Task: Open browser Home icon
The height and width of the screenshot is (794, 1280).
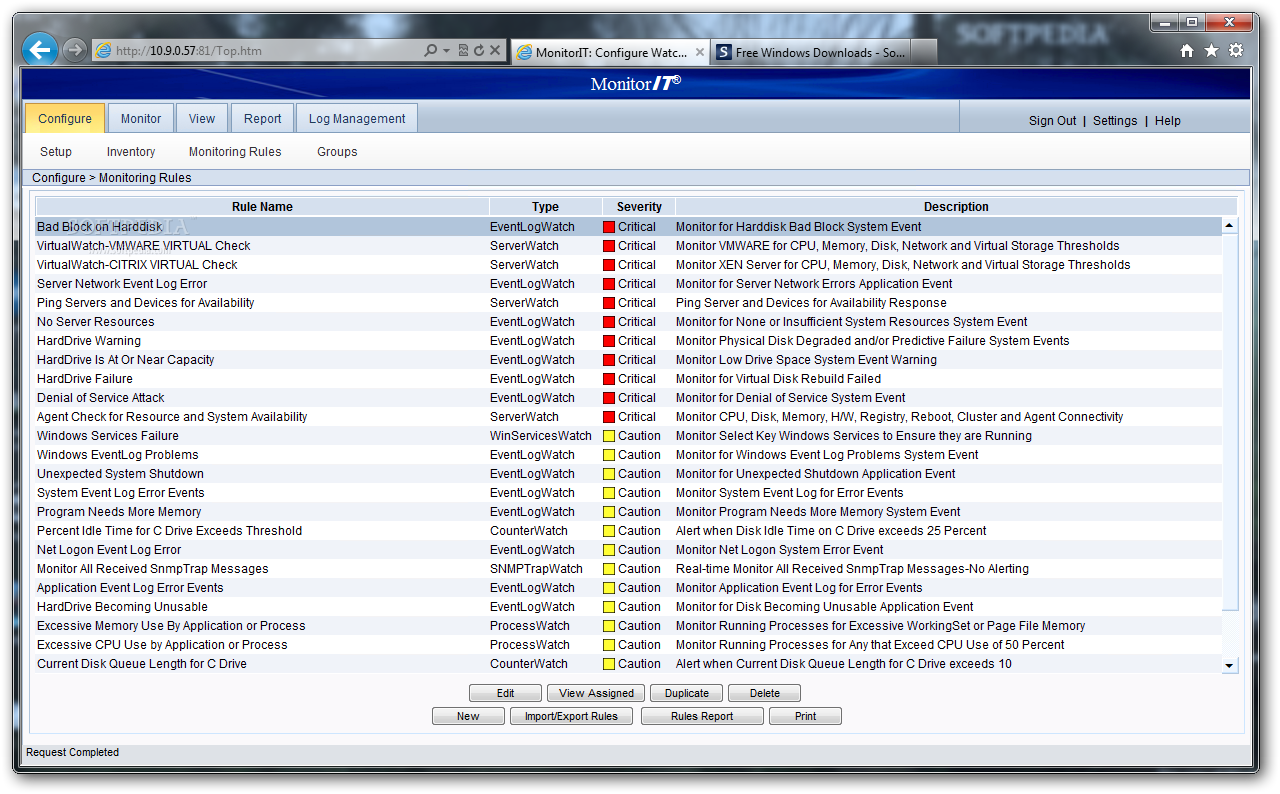Action: (x=1187, y=51)
